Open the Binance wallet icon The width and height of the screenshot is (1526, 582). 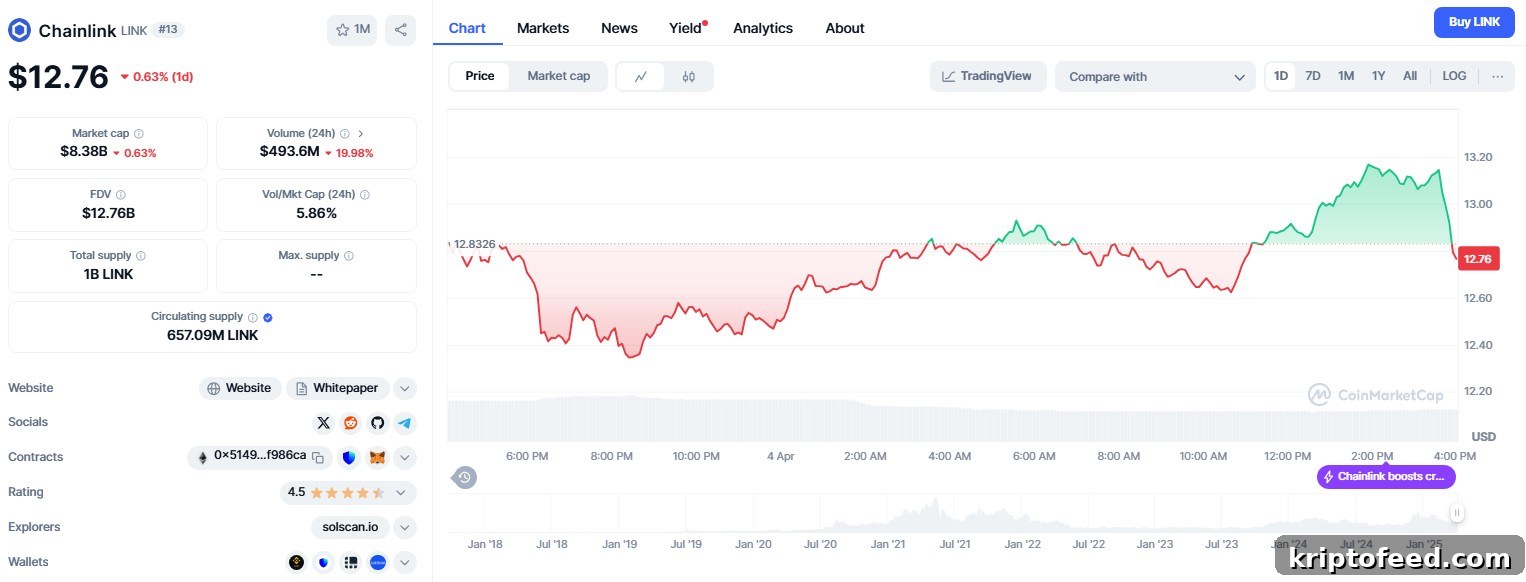[x=296, y=563]
